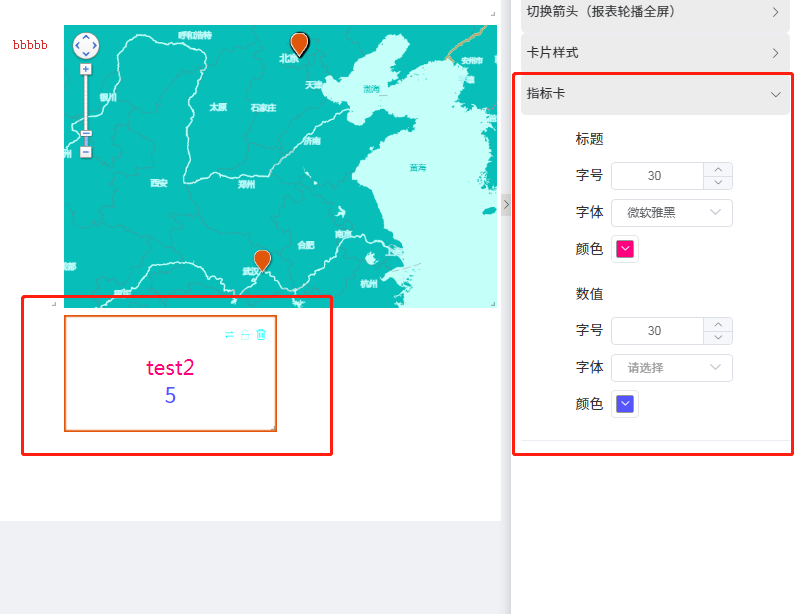Click the orange marker near 北京
The image size is (800, 614).
[299, 44]
